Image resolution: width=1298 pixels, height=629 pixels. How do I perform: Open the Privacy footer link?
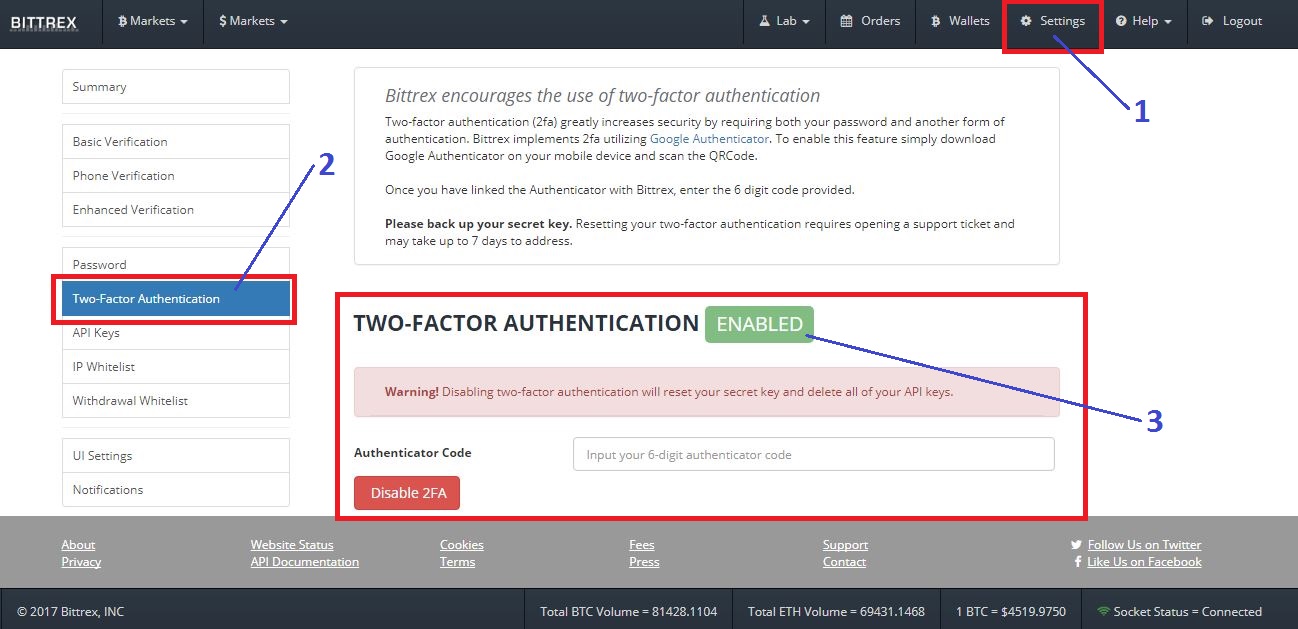click(x=81, y=562)
